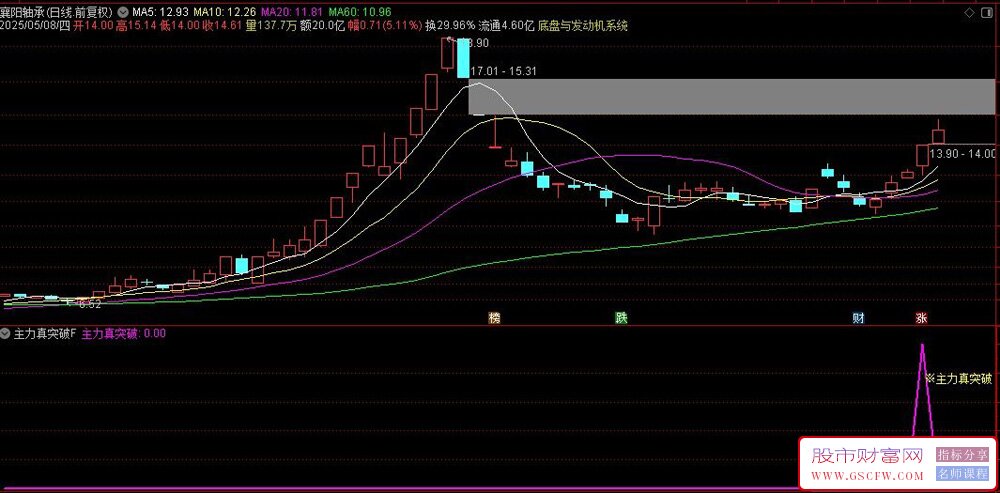The image size is (1000, 493).
Task: Click the ※主力真突破 signal annotation
Action: click(x=959, y=379)
